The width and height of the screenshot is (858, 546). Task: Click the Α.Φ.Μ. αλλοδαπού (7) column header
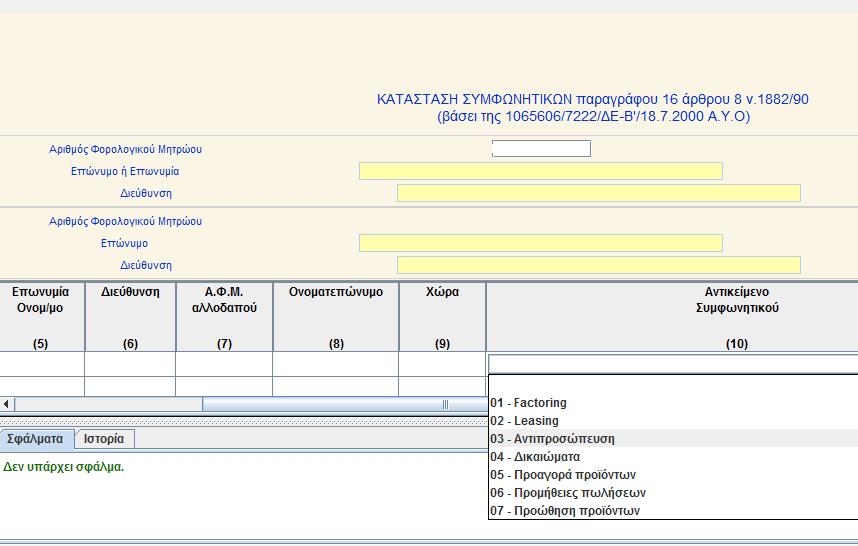coord(224,317)
